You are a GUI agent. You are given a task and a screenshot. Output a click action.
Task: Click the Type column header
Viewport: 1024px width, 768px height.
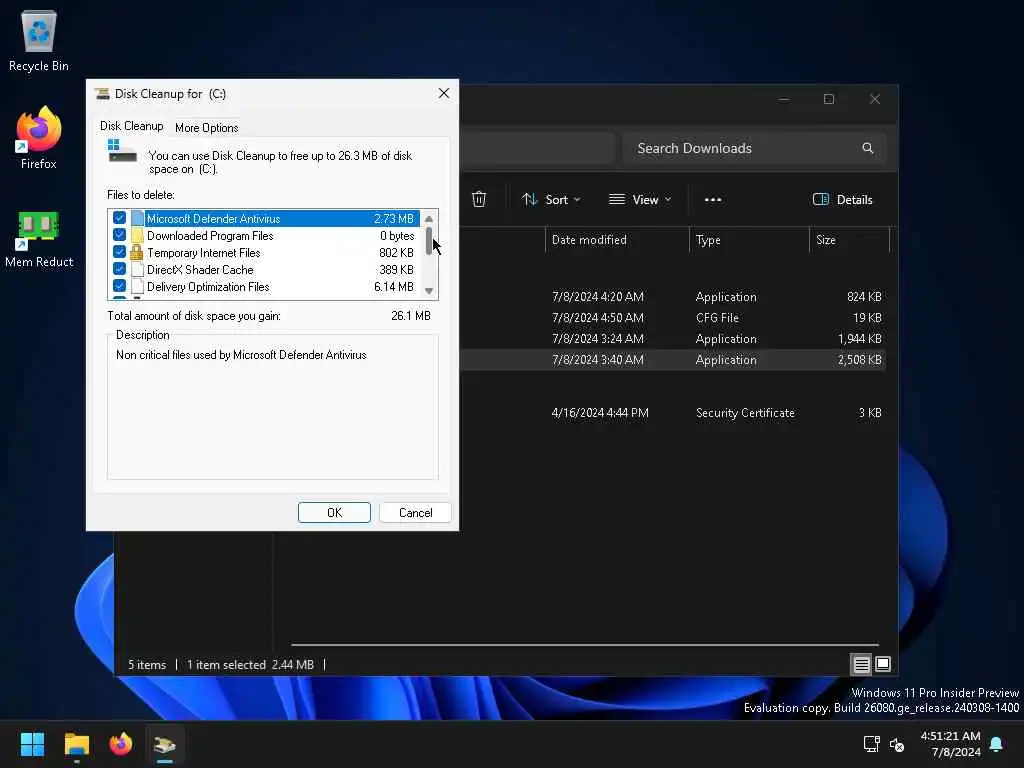[749, 240]
